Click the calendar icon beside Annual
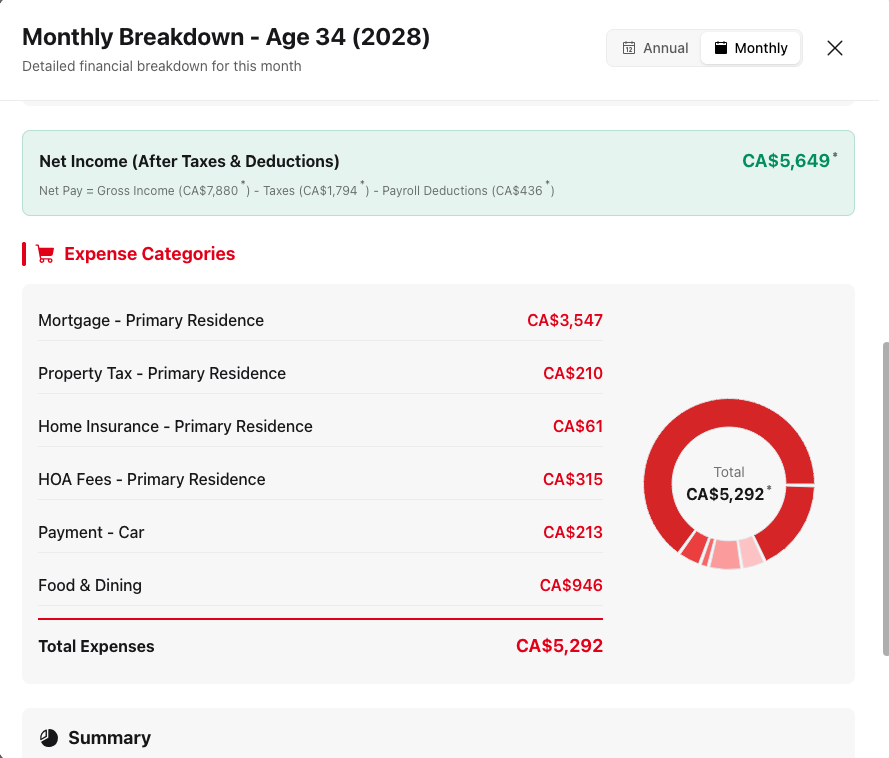 coord(629,48)
